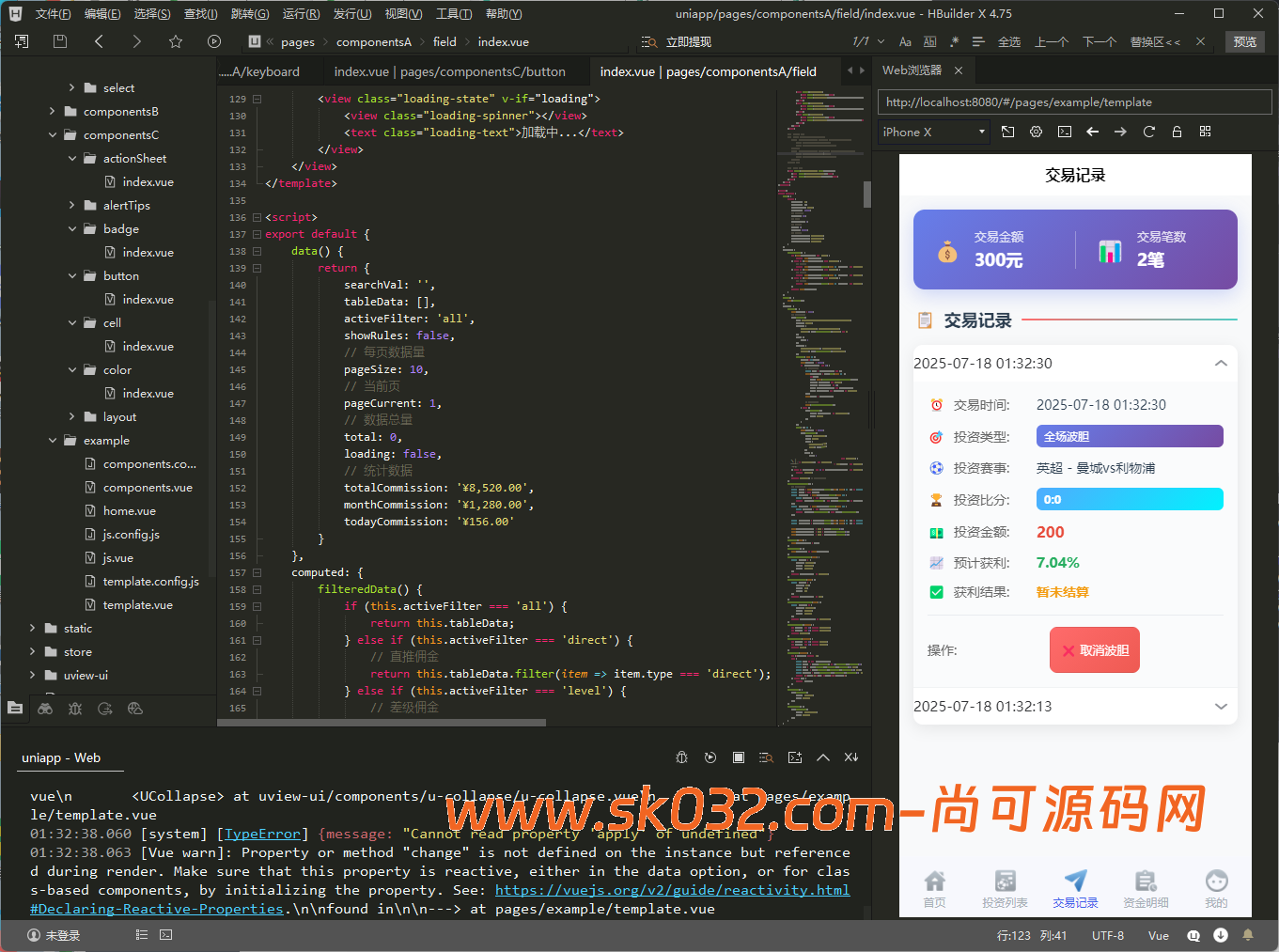Expand the 2025-07-18 01:32:13 transaction record
1279x952 pixels.
[1221, 706]
